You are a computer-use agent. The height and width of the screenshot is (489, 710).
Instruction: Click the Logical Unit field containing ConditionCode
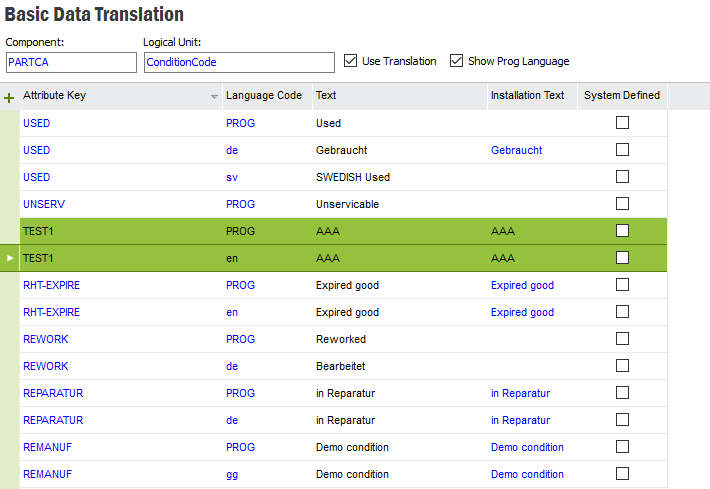pos(239,62)
